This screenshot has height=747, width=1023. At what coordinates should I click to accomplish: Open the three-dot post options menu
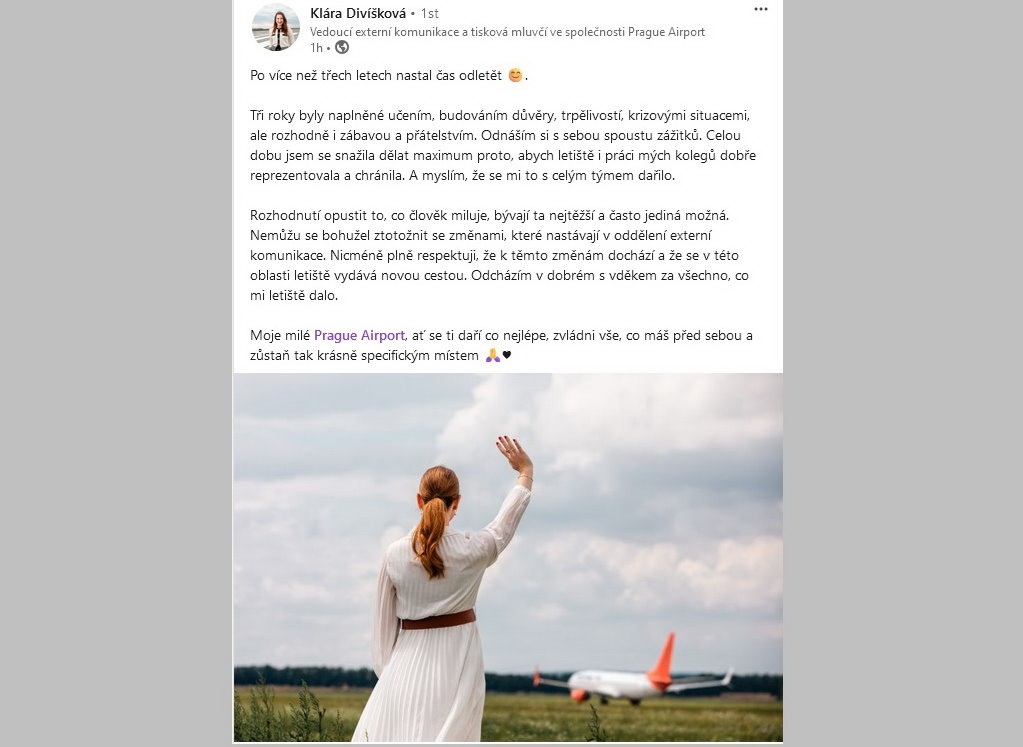pos(761,10)
